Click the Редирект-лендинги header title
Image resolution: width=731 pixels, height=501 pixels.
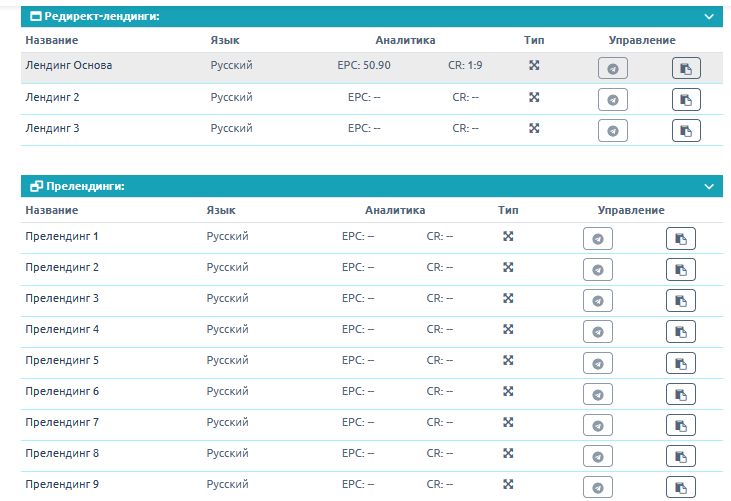click(x=102, y=16)
